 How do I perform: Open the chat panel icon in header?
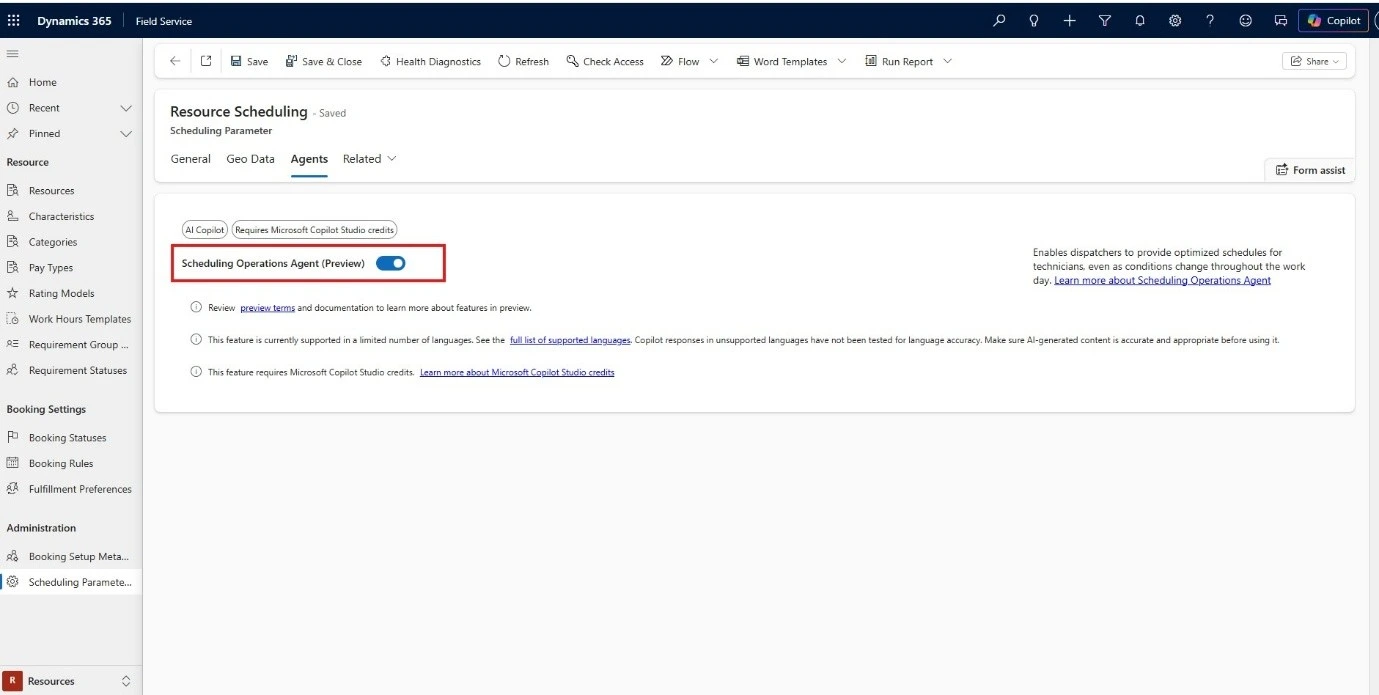tap(1280, 20)
